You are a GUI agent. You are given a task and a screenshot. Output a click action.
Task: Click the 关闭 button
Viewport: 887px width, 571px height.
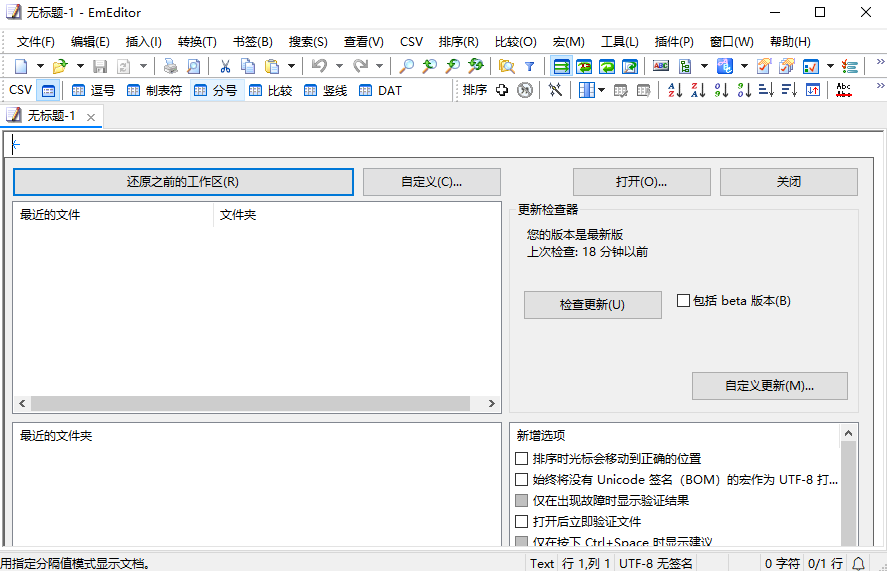(789, 182)
